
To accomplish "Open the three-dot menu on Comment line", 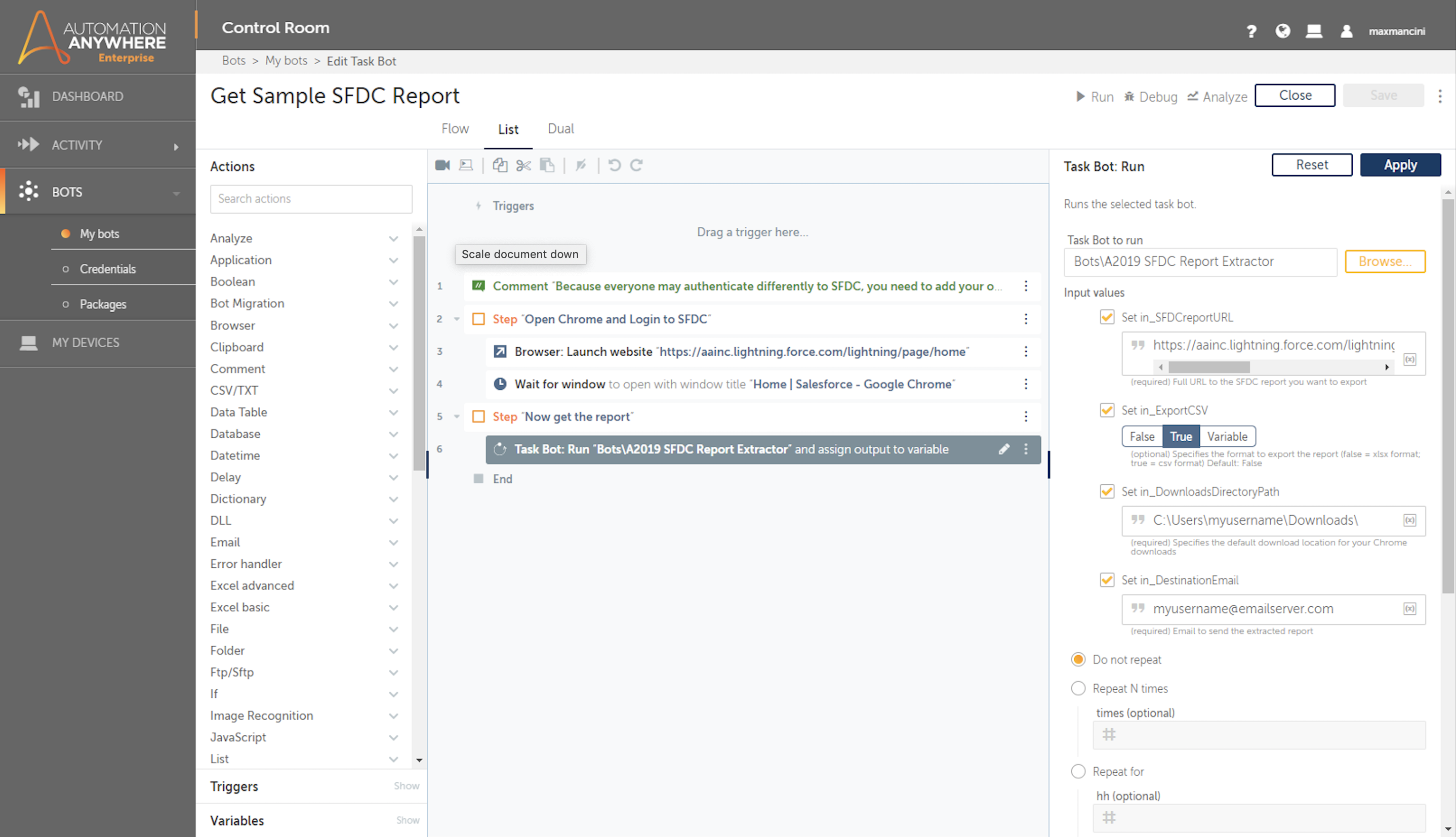I will click(1026, 286).
